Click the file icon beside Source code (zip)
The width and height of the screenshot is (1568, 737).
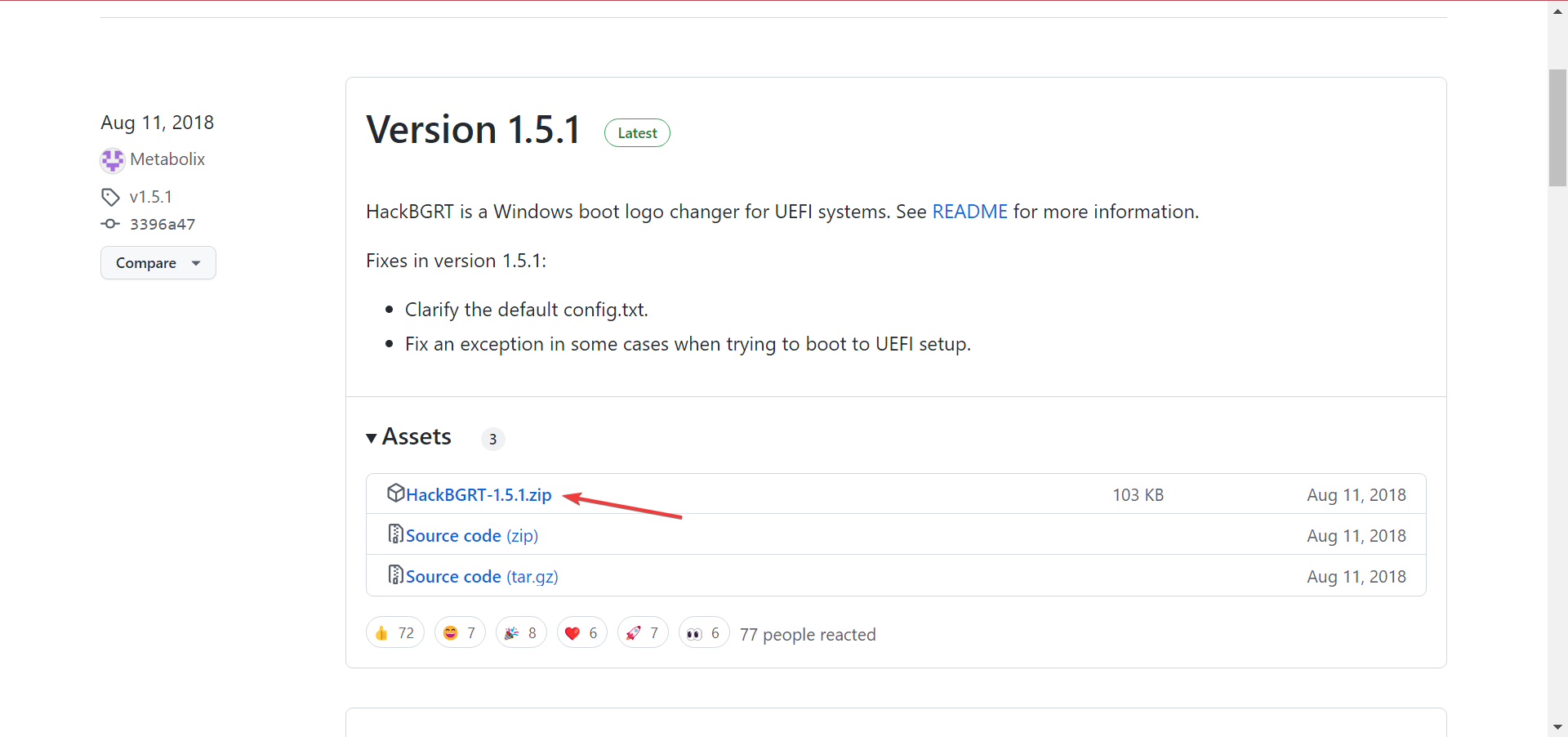[395, 534]
